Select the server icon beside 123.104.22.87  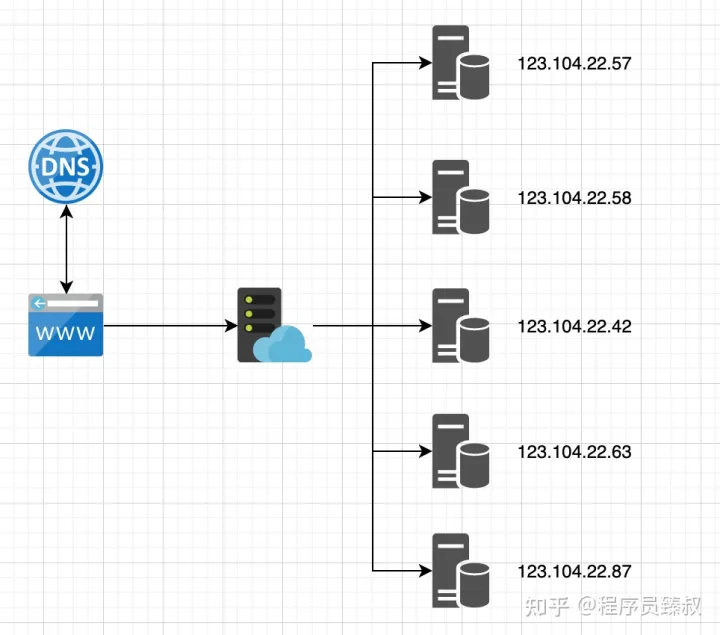pos(461,570)
